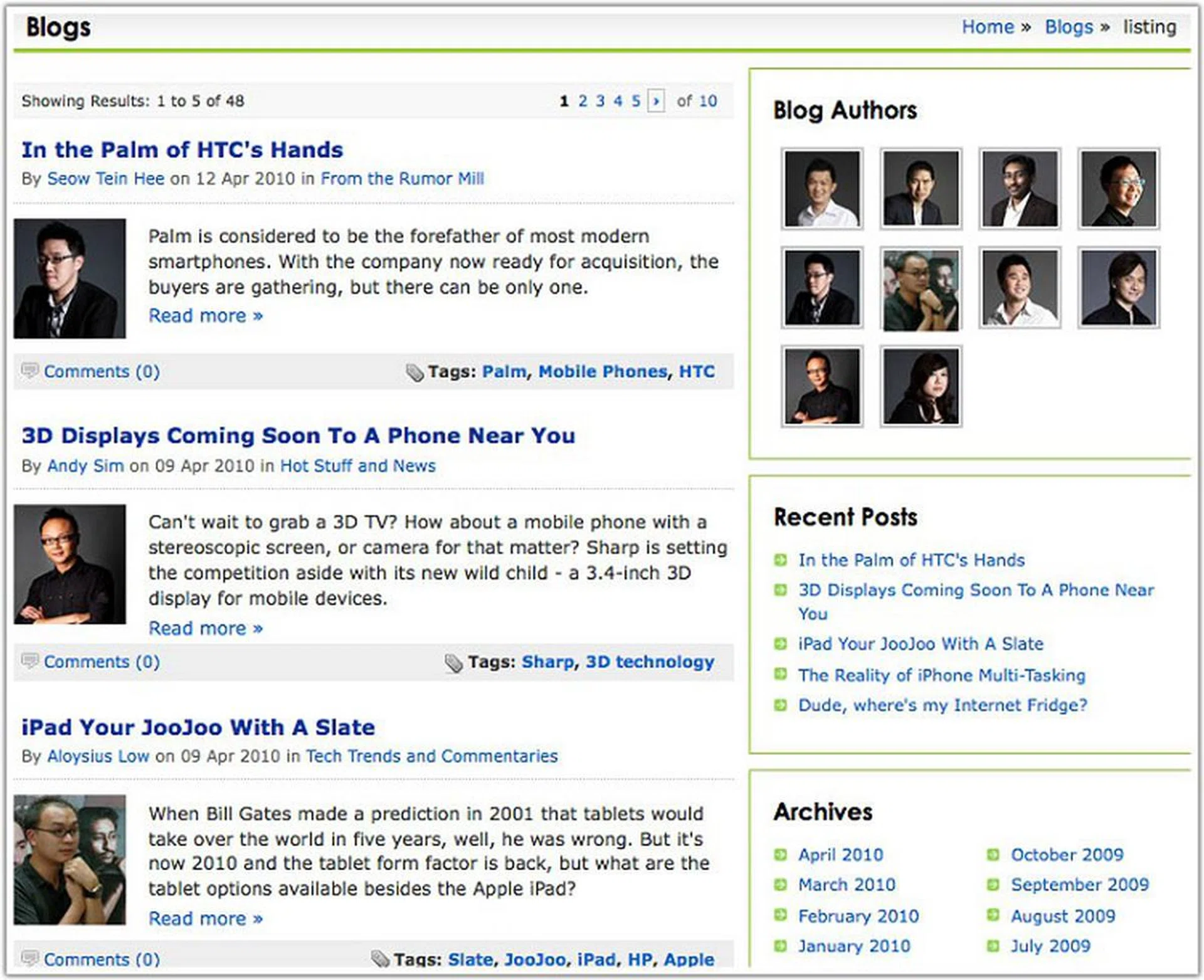Open Blogs breadcrumb link

point(1069,27)
